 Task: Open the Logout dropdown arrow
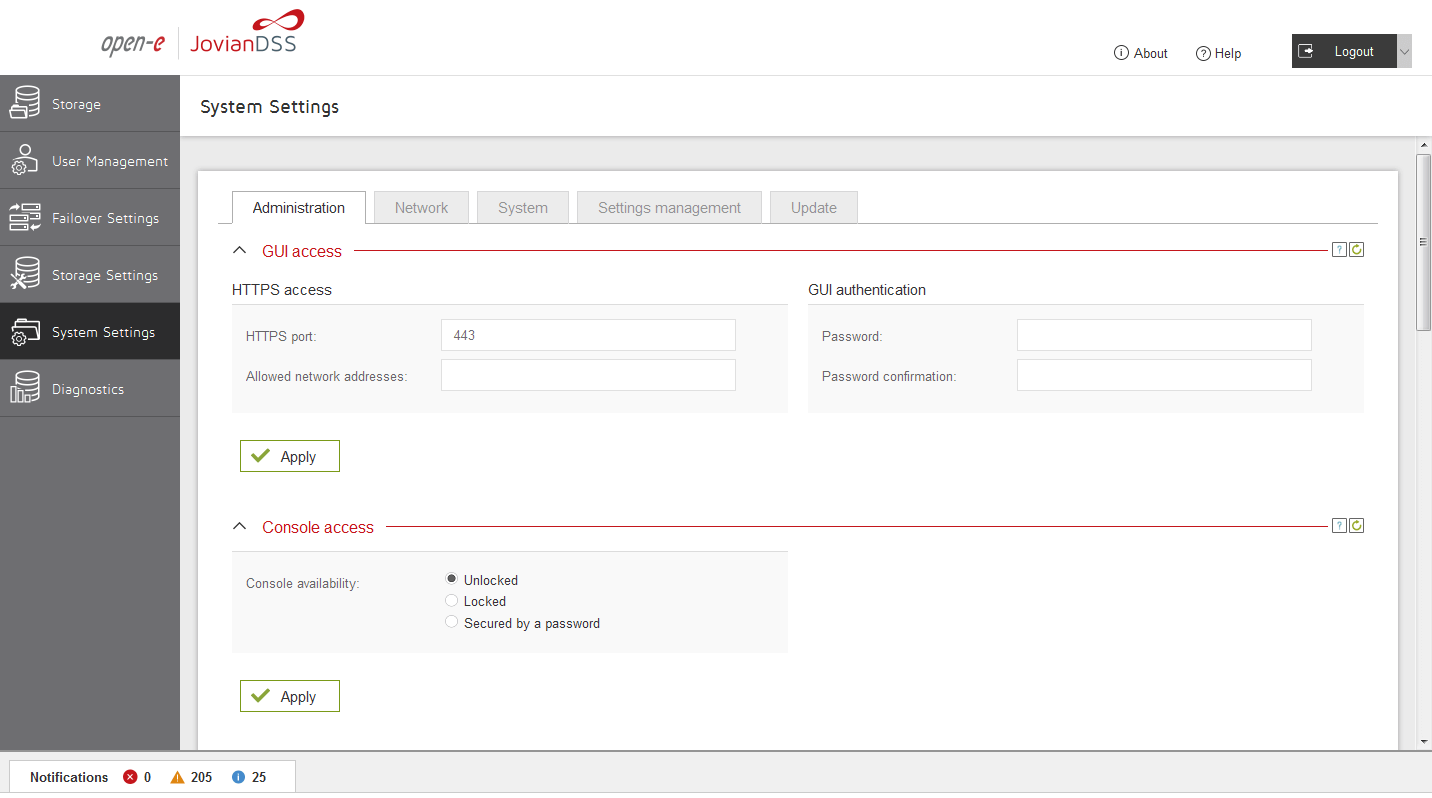[x=1404, y=51]
